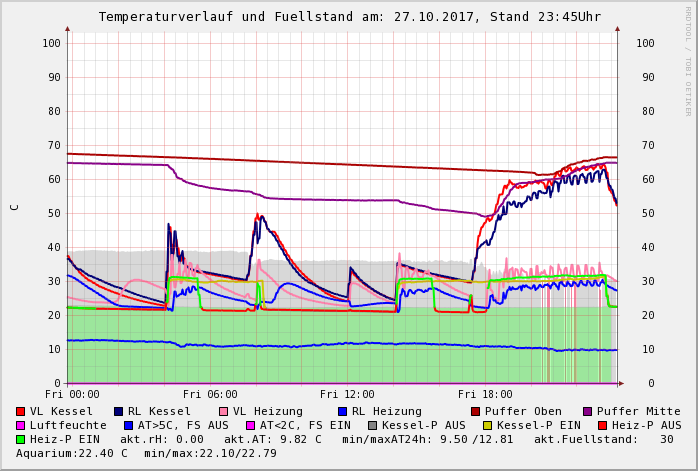This screenshot has height=471, width=698.
Task: Click the magenta Luftfeuchte legend swatch
Action: pos(21,426)
